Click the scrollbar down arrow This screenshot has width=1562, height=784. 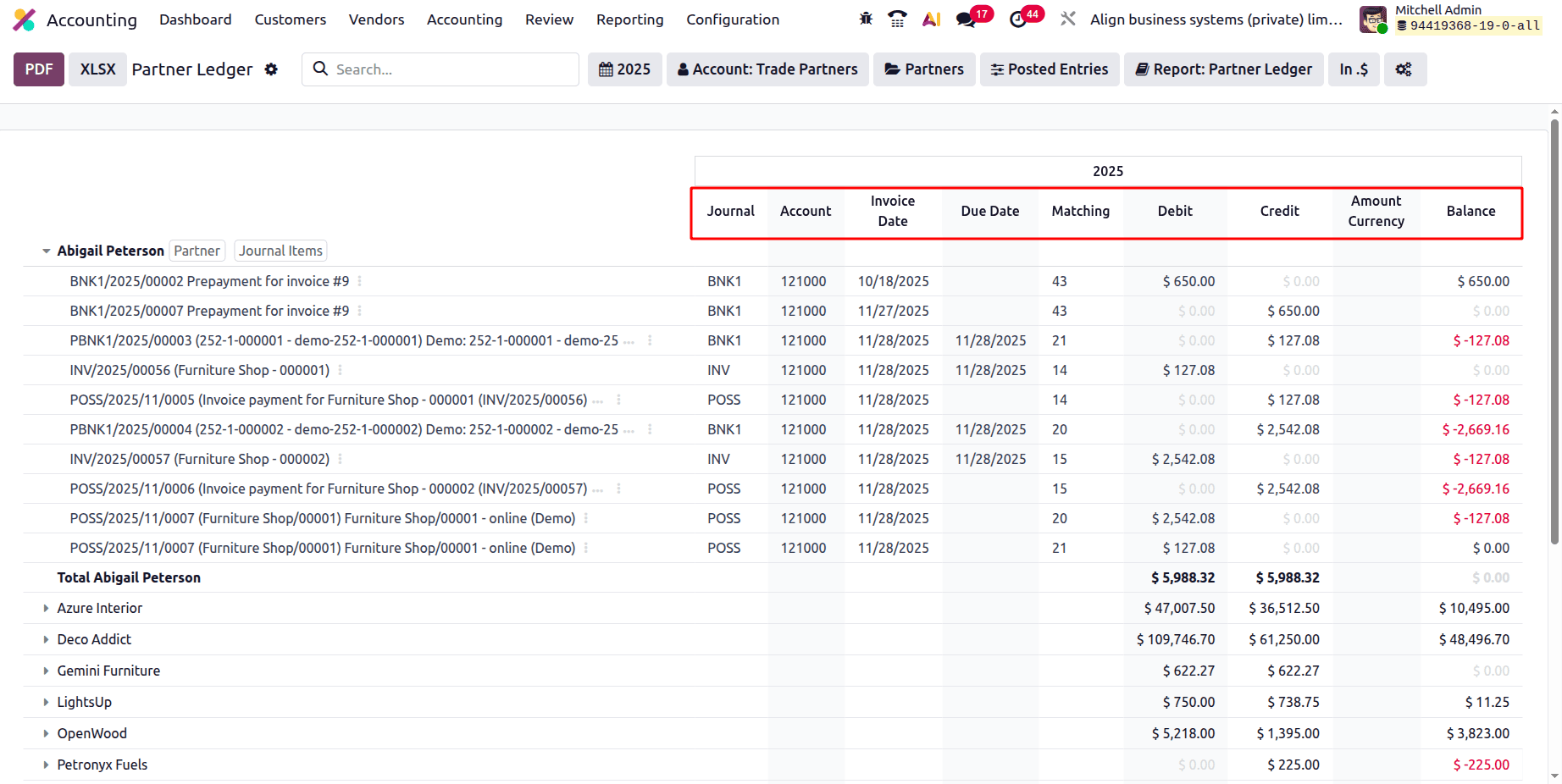click(1554, 776)
